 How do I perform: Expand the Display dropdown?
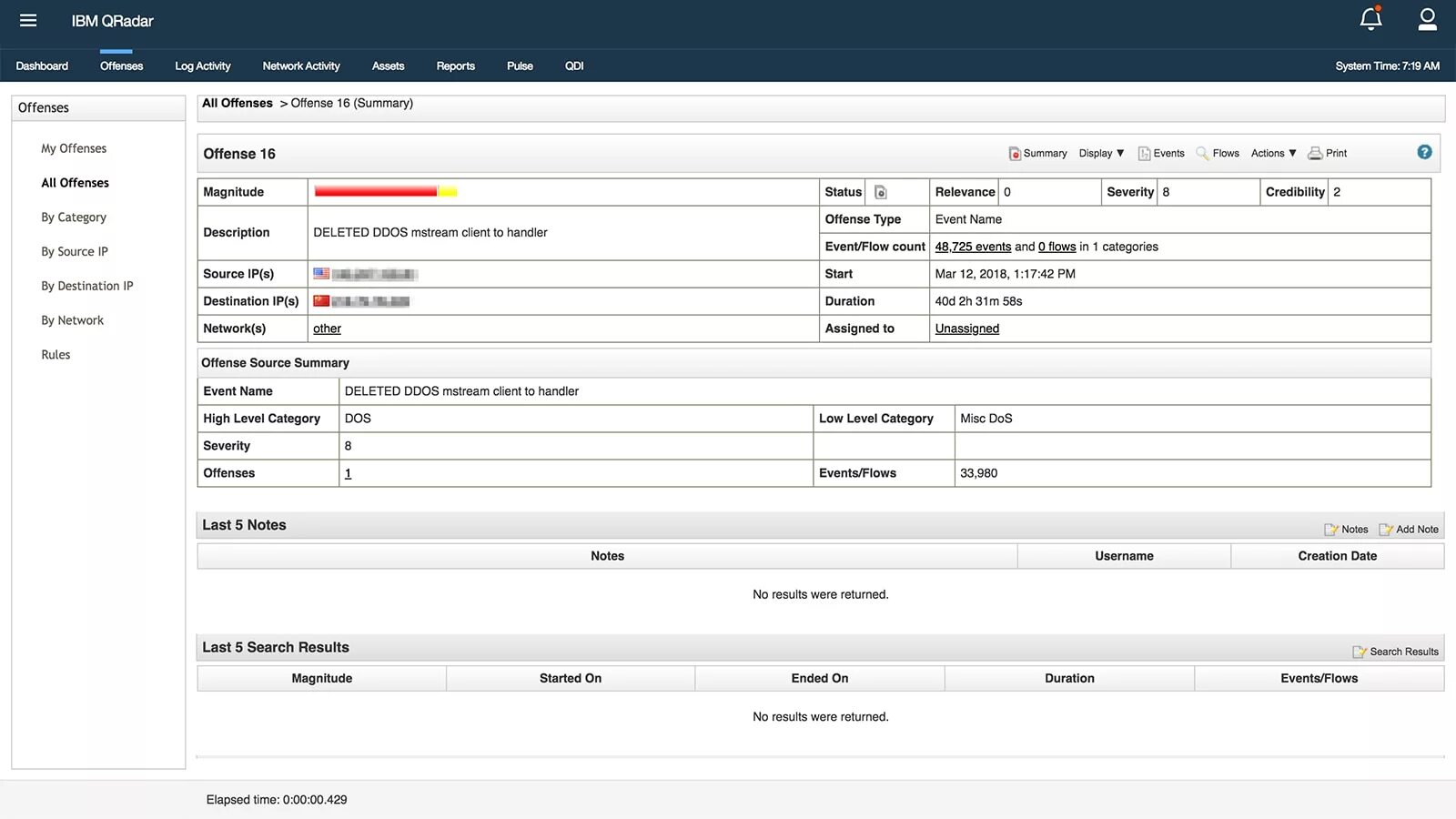[x=1101, y=153]
